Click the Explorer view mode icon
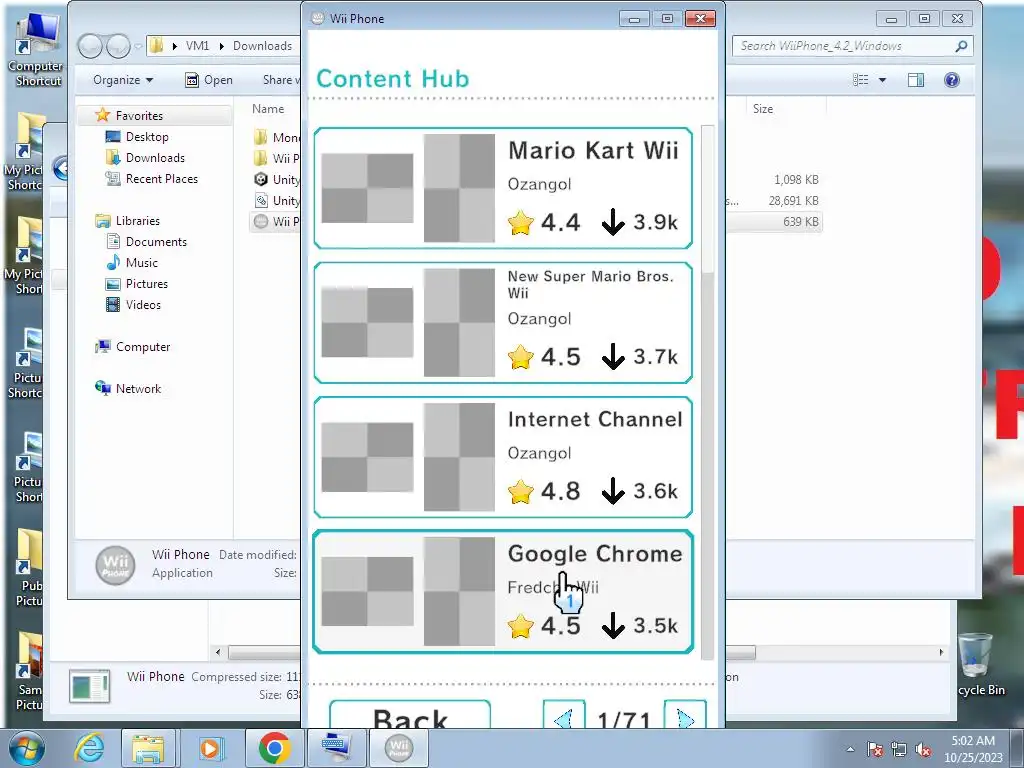The width and height of the screenshot is (1024, 768). pyautogui.click(x=861, y=80)
